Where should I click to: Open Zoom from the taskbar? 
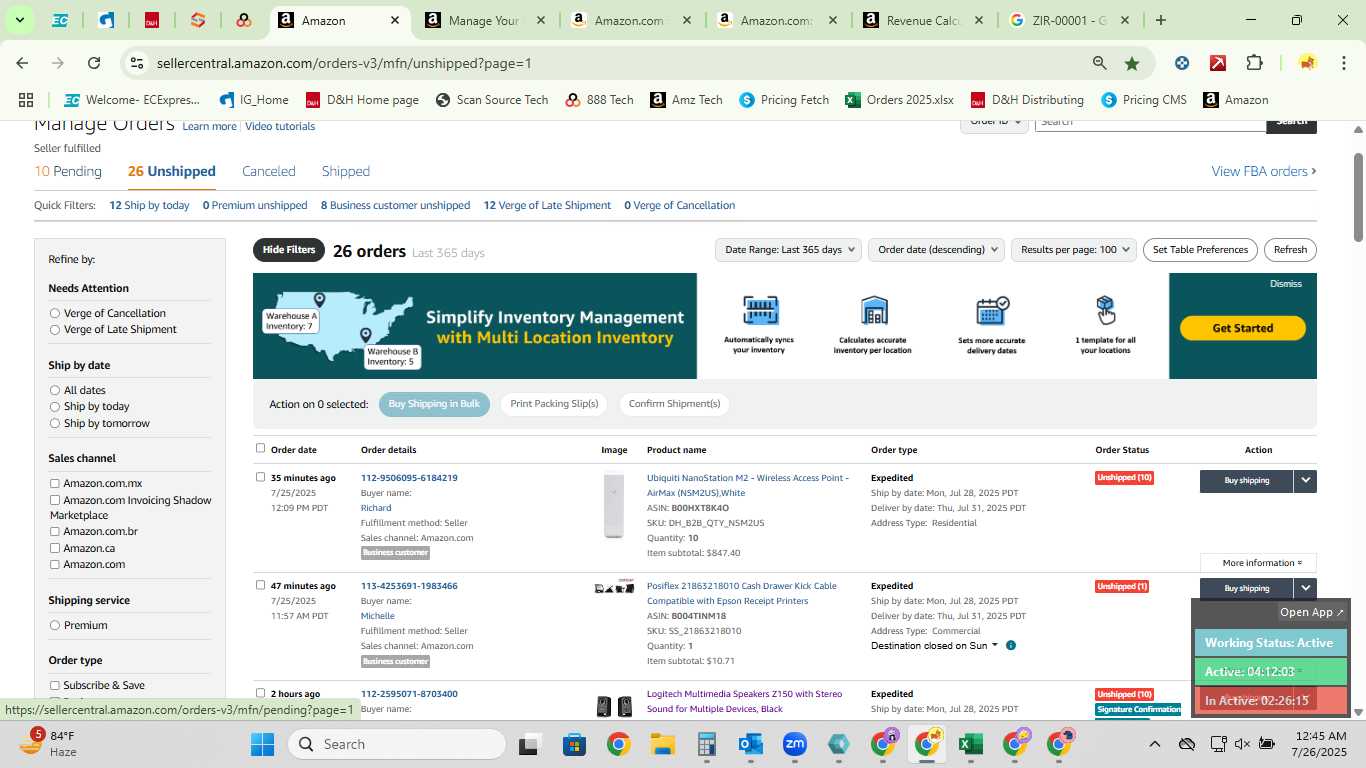click(795, 744)
